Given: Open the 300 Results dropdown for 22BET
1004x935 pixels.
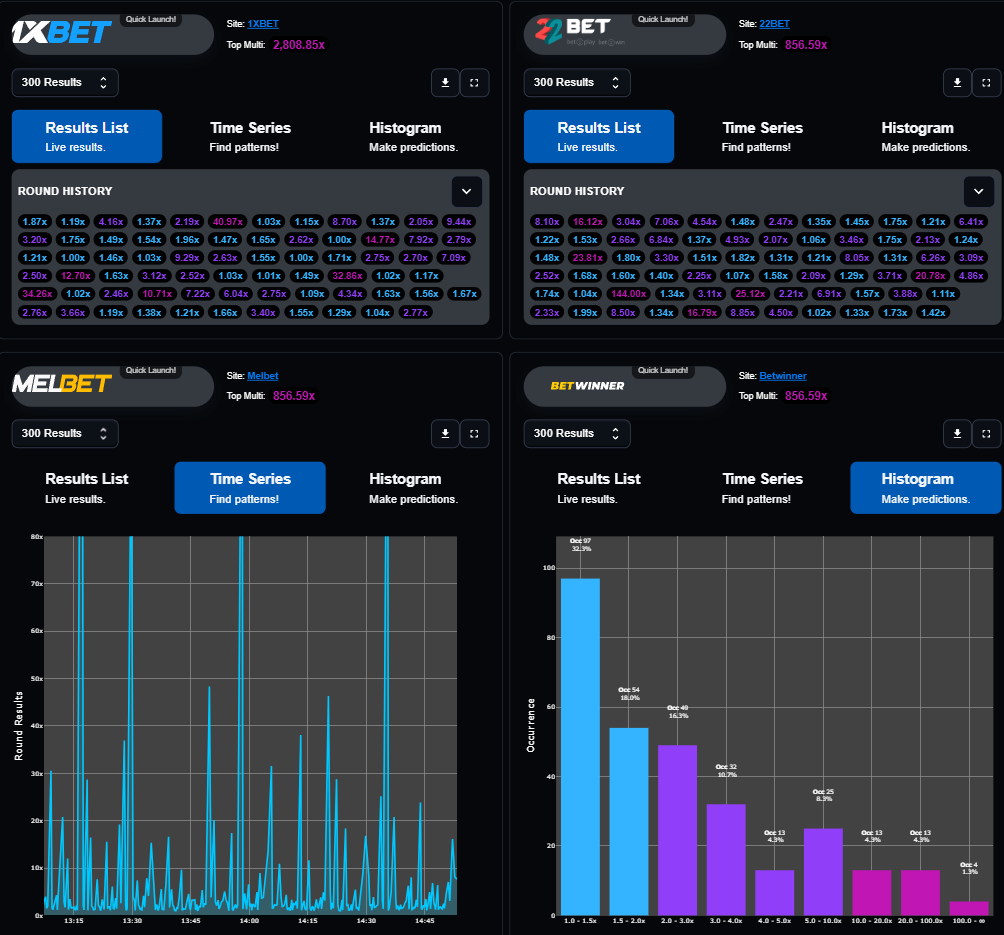Looking at the screenshot, I should [577, 83].
